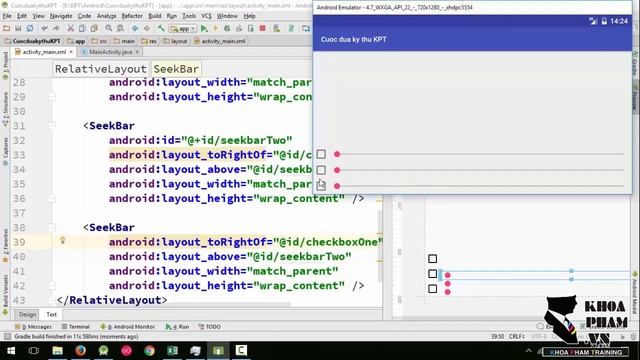
Task: Click the Cut scissors icon
Action: 71,28
